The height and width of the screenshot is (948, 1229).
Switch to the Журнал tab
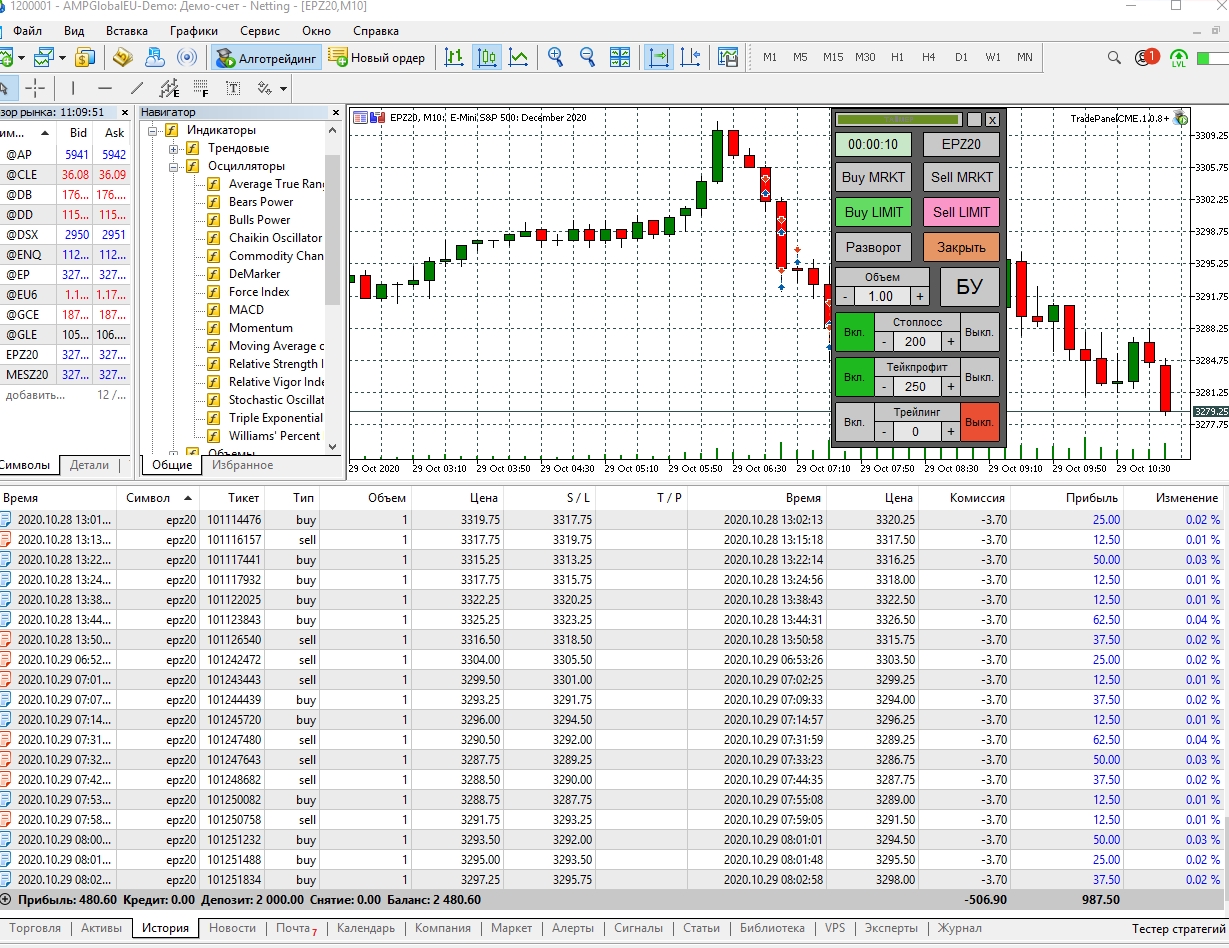click(x=959, y=928)
